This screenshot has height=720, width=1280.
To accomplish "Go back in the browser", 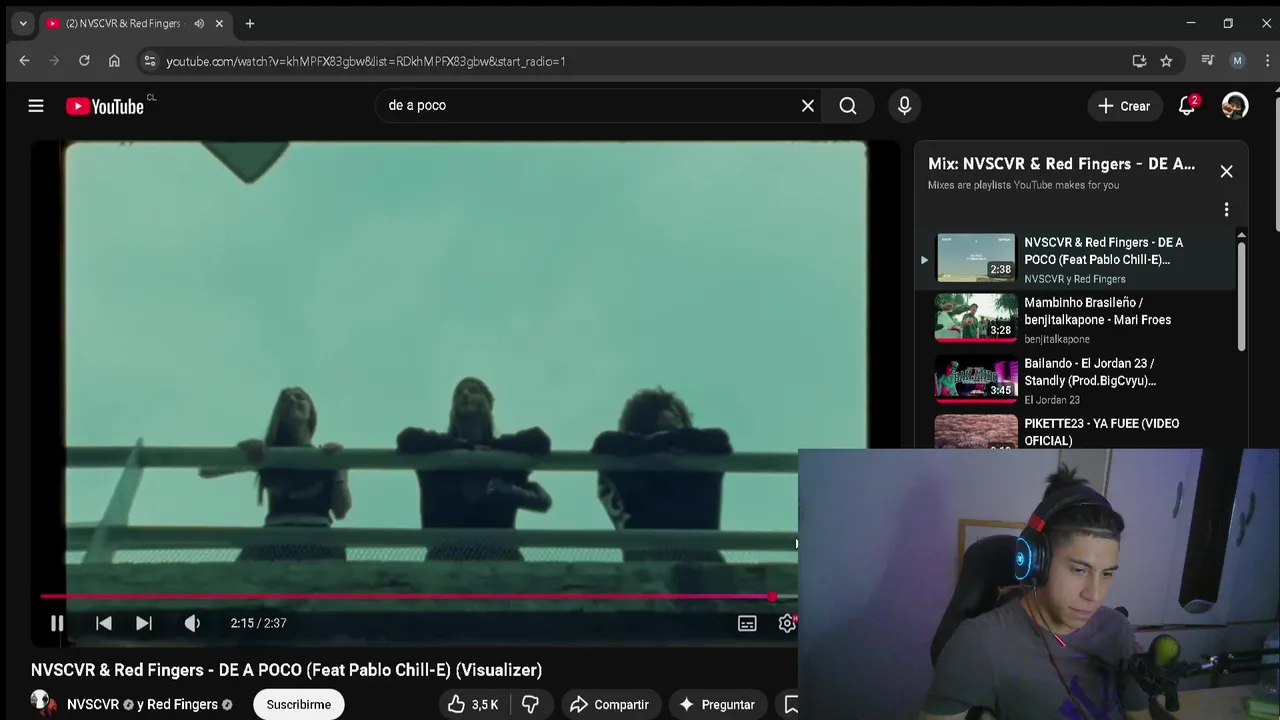I will (24, 61).
